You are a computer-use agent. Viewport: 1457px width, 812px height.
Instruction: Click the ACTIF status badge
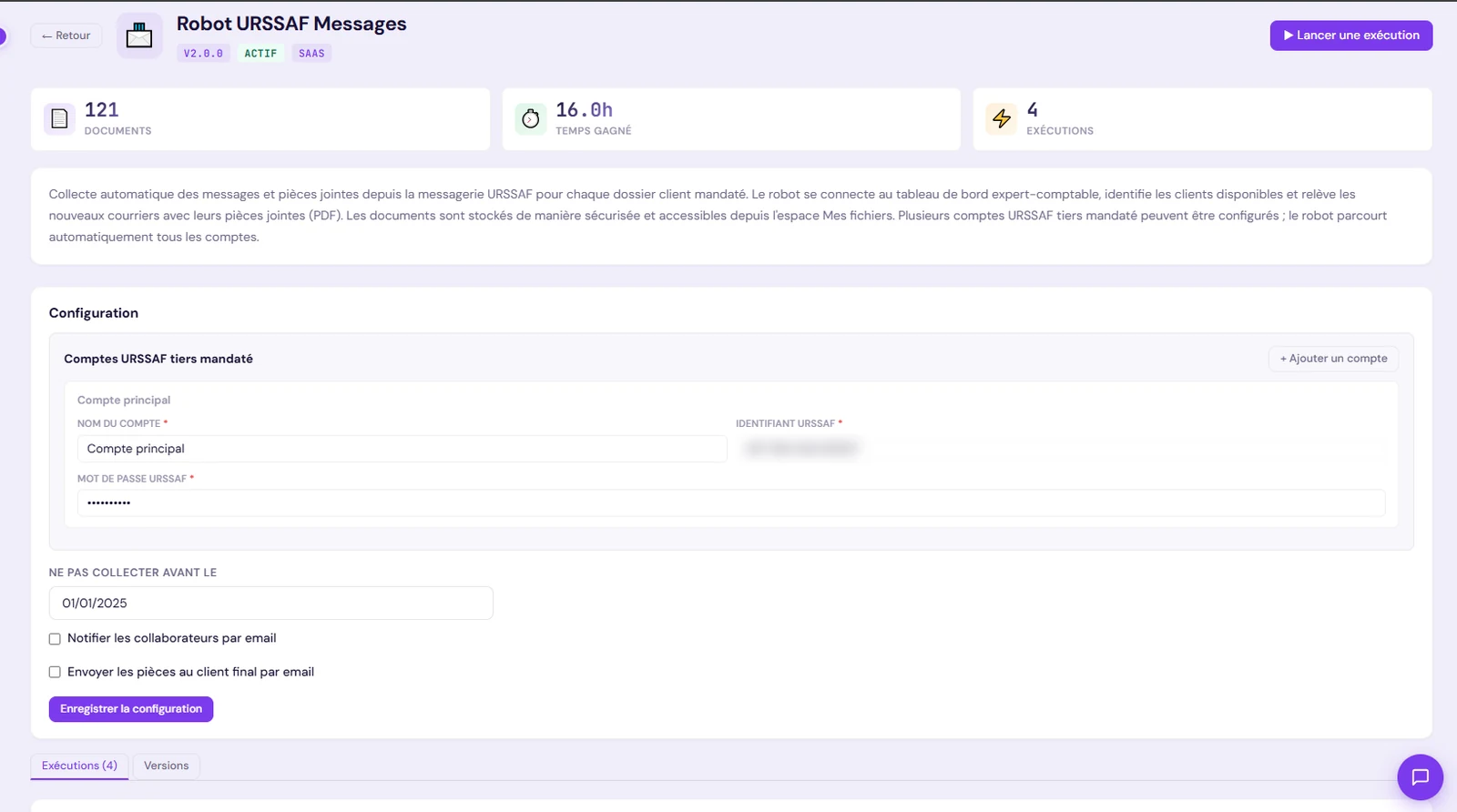[x=260, y=54]
